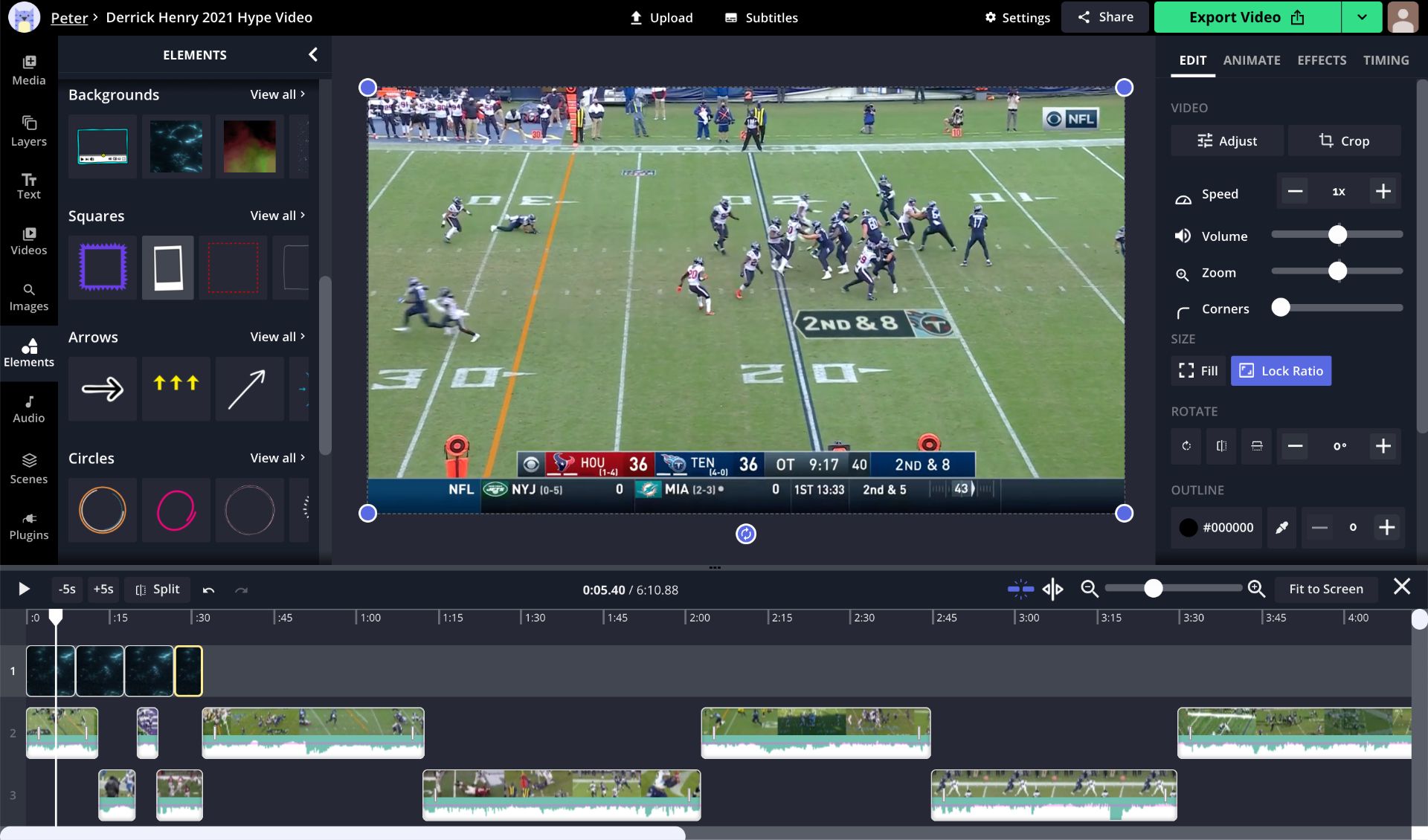Click the timeline zoom-in magnifier icon
Screen dimensions: 1428x840
1256,589
